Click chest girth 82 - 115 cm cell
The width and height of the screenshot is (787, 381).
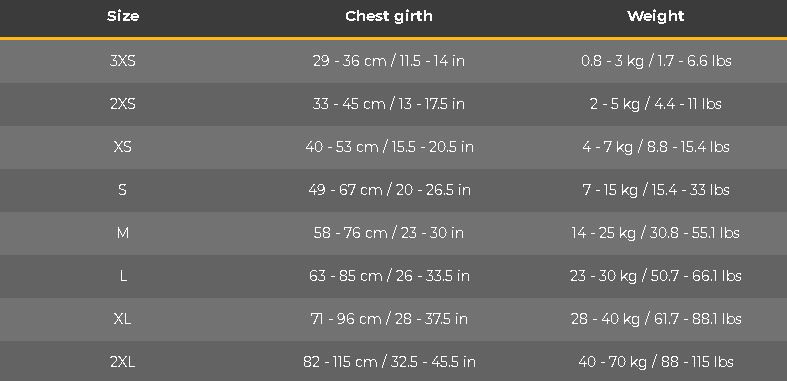(x=389, y=362)
